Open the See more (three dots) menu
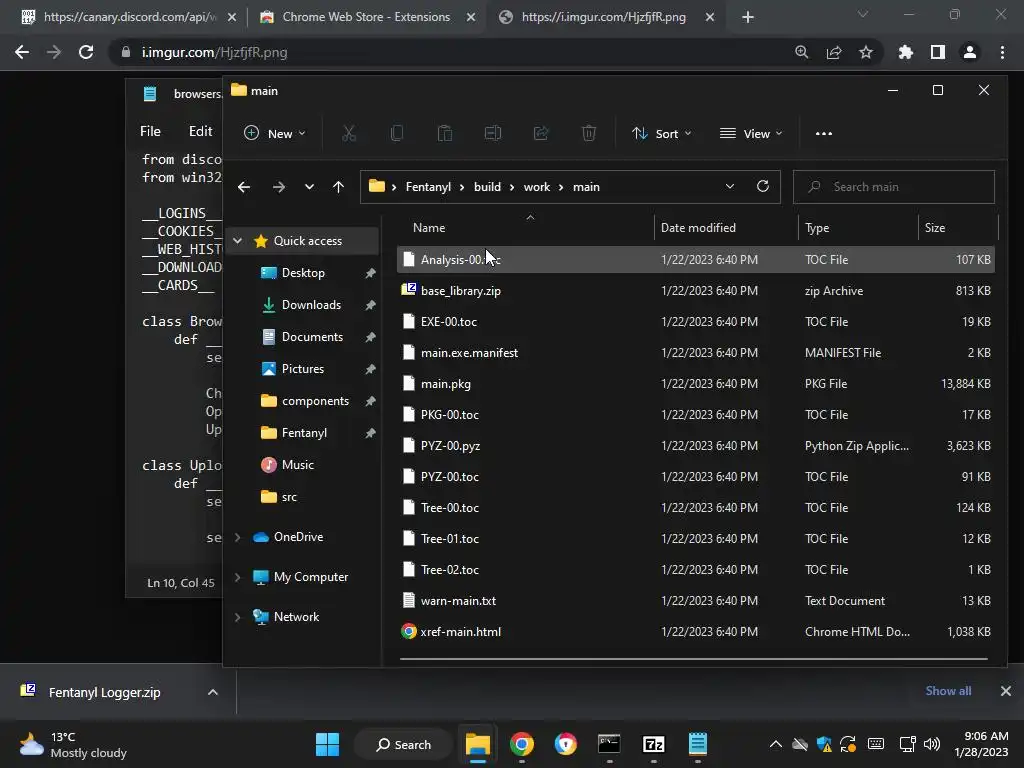Viewport: 1024px width, 768px height. pos(824,133)
